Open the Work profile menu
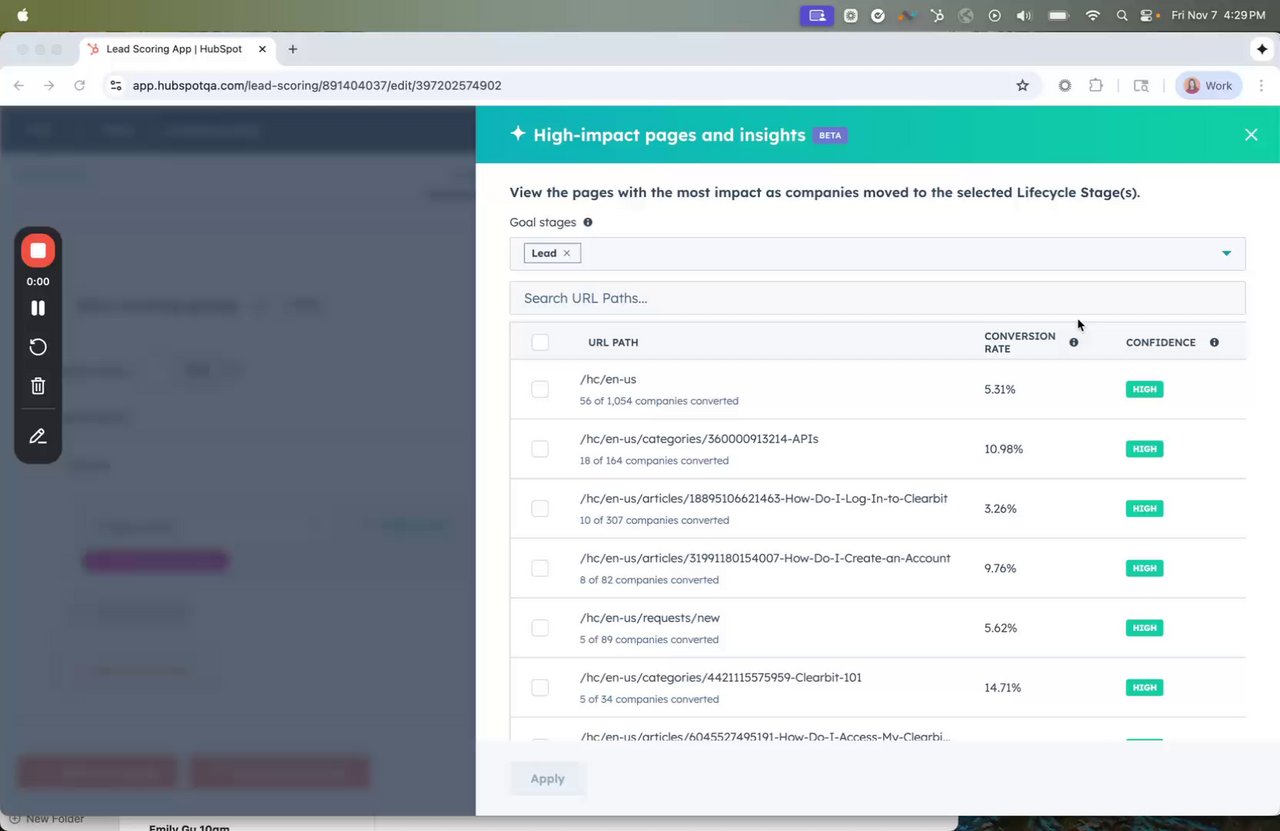1280x831 pixels. click(1208, 86)
